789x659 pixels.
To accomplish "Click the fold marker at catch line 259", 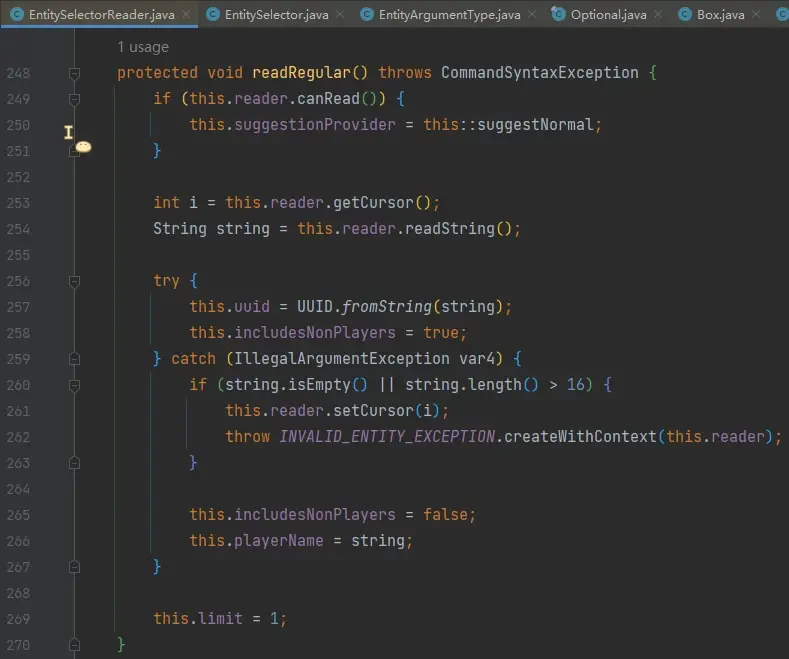I will pos(74,359).
